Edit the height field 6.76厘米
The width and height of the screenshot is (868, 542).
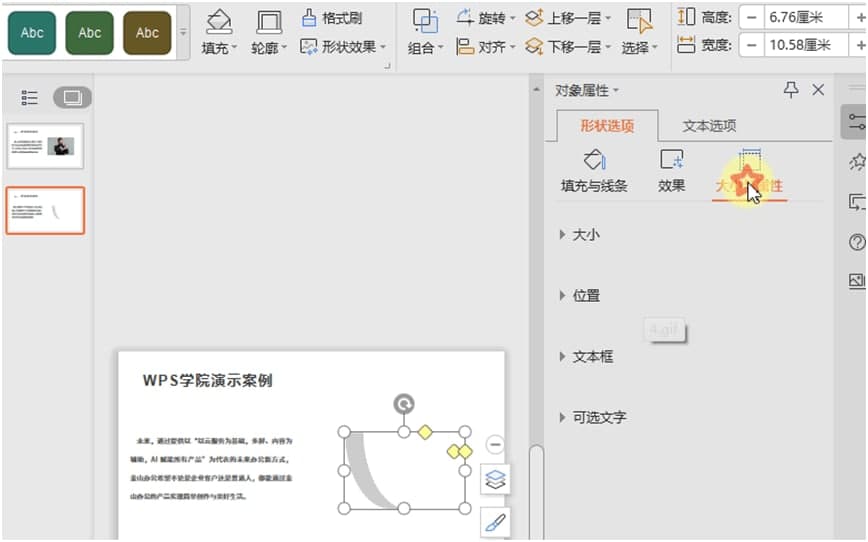coord(805,18)
